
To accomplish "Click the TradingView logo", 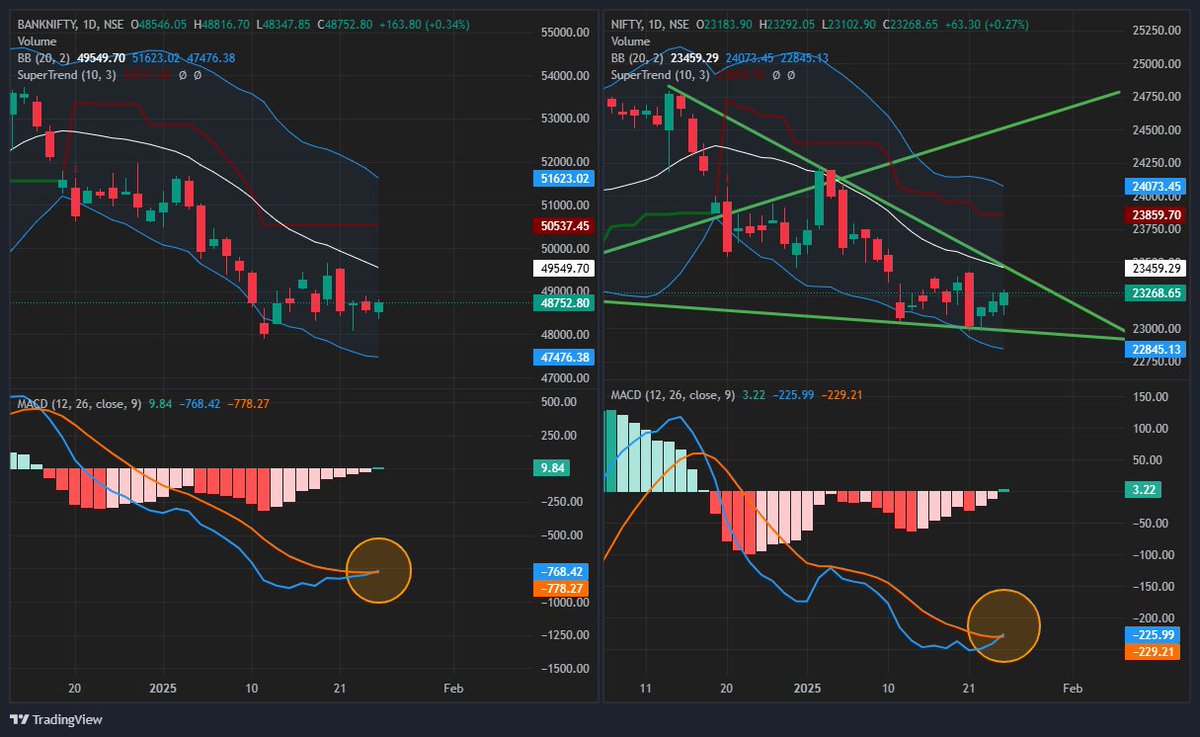I will [56, 719].
